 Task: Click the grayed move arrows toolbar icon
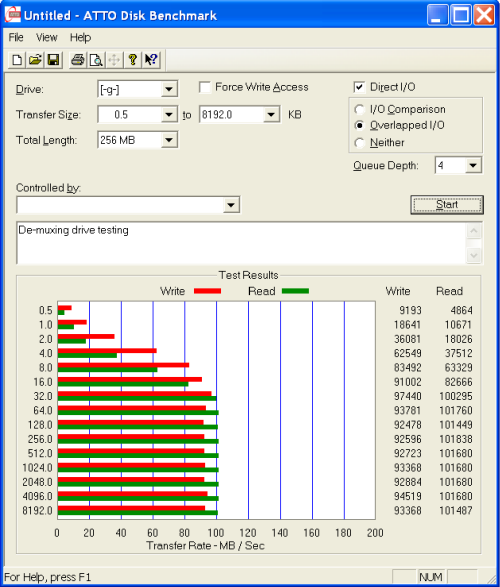click(114, 60)
